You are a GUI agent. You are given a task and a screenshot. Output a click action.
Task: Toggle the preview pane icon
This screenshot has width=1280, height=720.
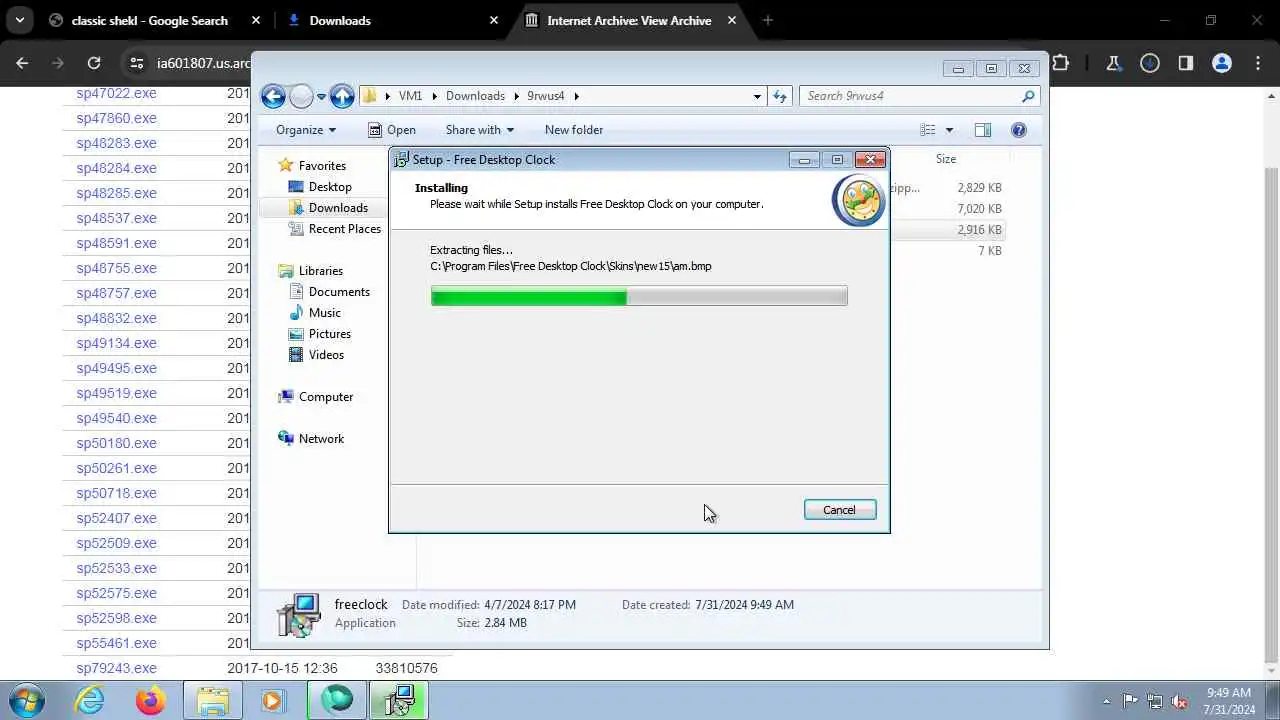pyautogui.click(x=983, y=130)
